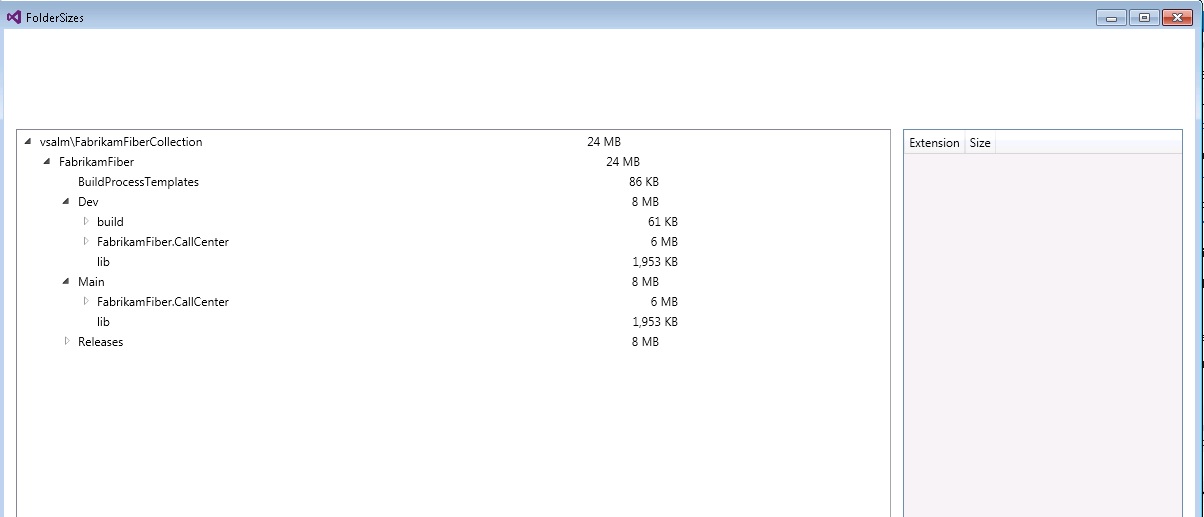Image resolution: width=1204 pixels, height=517 pixels.
Task: Select the lib folder under Dev
Action: pyautogui.click(x=103, y=262)
